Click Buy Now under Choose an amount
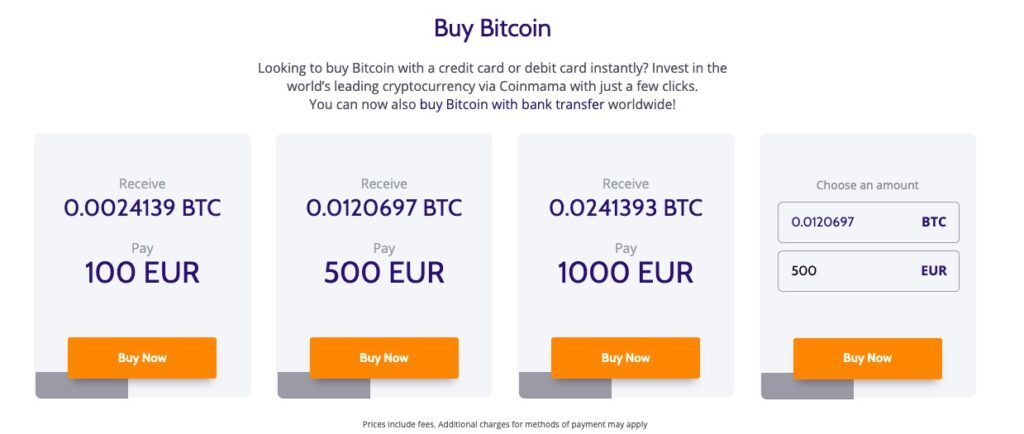The height and width of the screenshot is (434, 1024). 867,358
